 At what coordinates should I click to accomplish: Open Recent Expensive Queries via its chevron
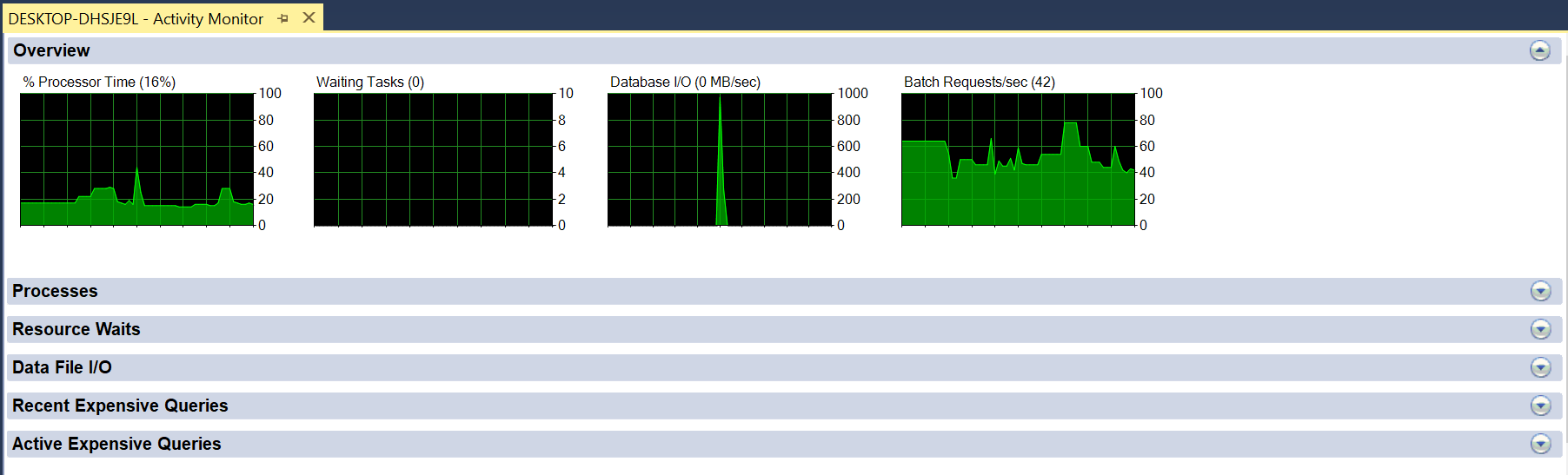click(x=1540, y=406)
